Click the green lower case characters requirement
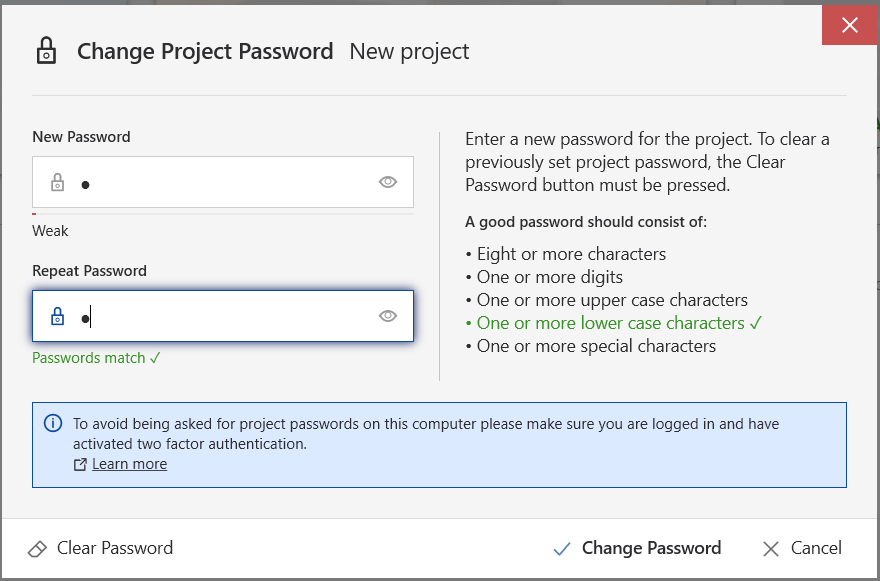 (x=614, y=323)
